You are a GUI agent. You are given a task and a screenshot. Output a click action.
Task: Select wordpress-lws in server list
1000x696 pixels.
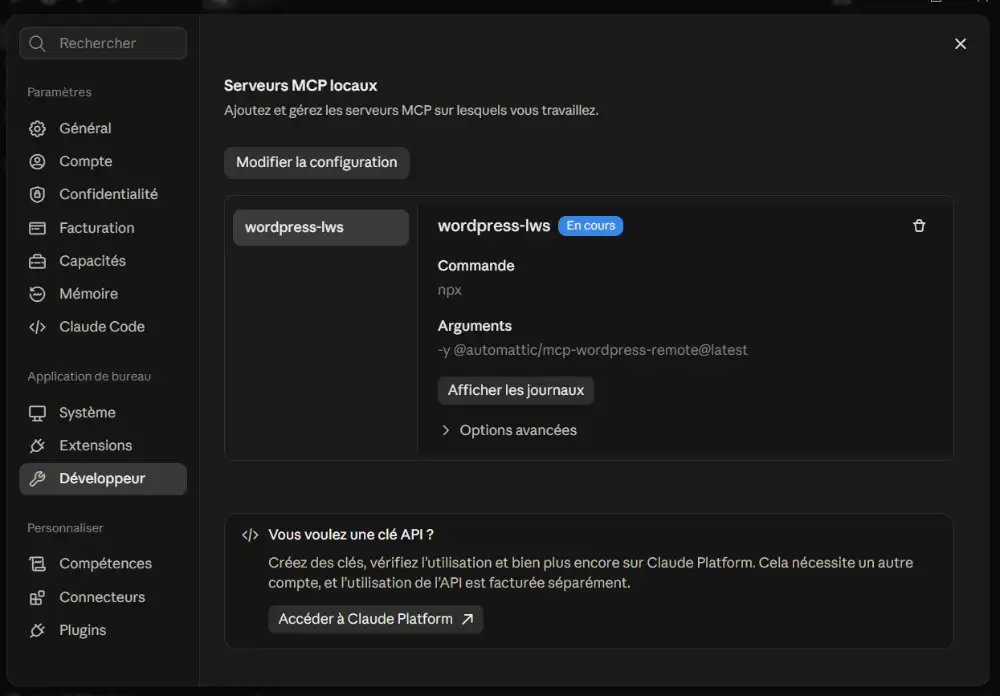[x=321, y=228]
